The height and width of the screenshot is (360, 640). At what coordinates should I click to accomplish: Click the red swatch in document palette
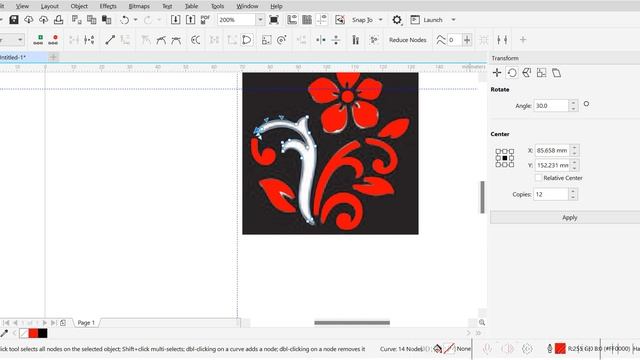(x=33, y=333)
